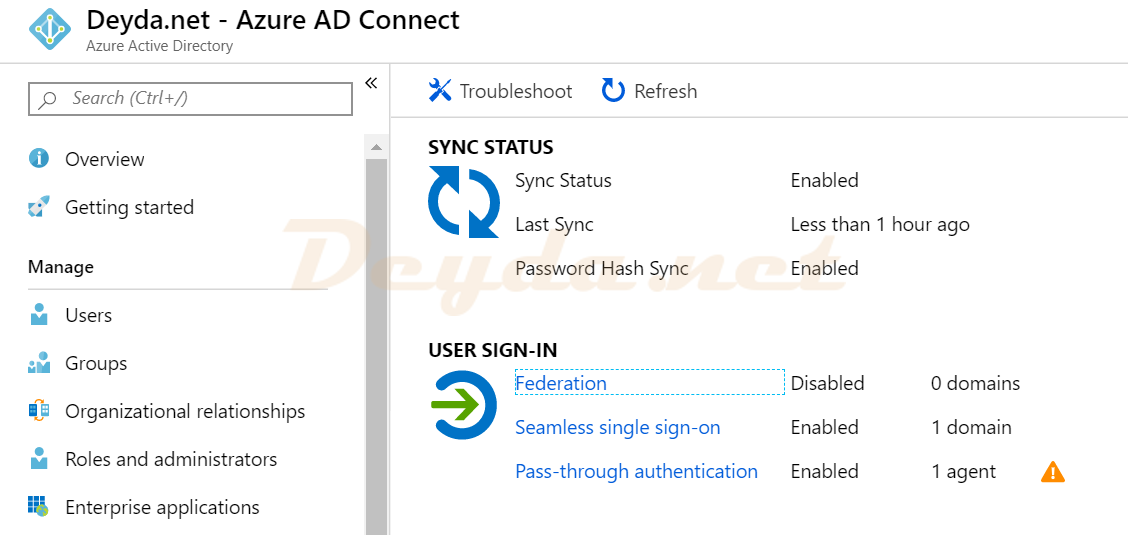The image size is (1128, 535).
Task: Click into the Search (Ctrl+/) field
Action: tap(191, 99)
